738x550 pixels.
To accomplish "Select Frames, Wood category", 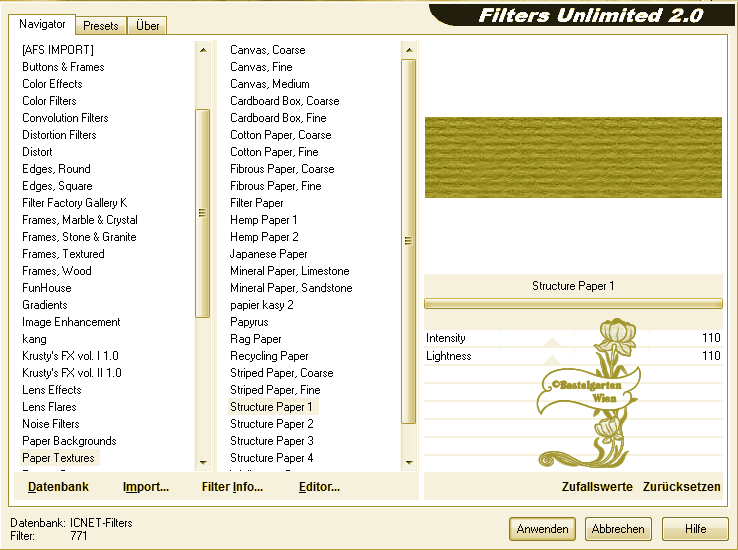I will pos(56,271).
